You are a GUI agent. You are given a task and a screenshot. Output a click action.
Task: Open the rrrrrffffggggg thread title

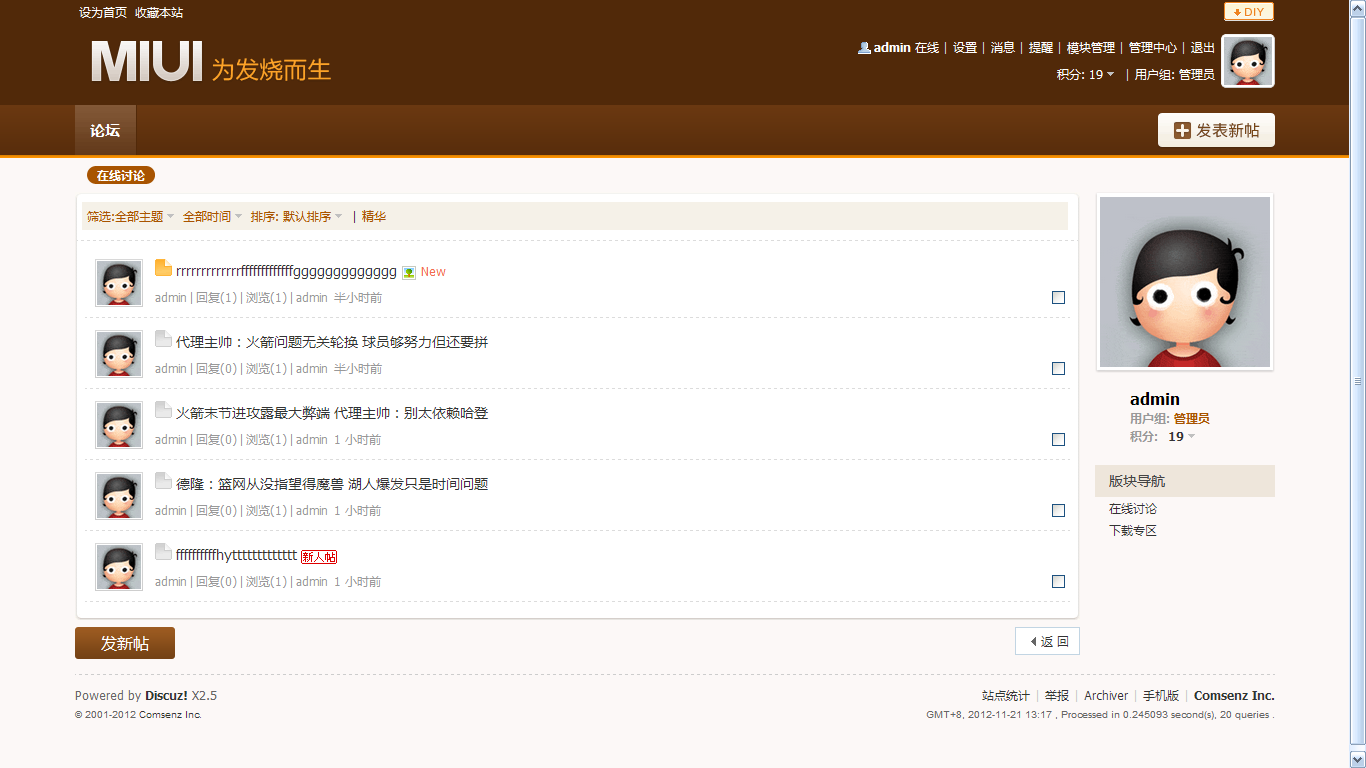[x=286, y=271]
